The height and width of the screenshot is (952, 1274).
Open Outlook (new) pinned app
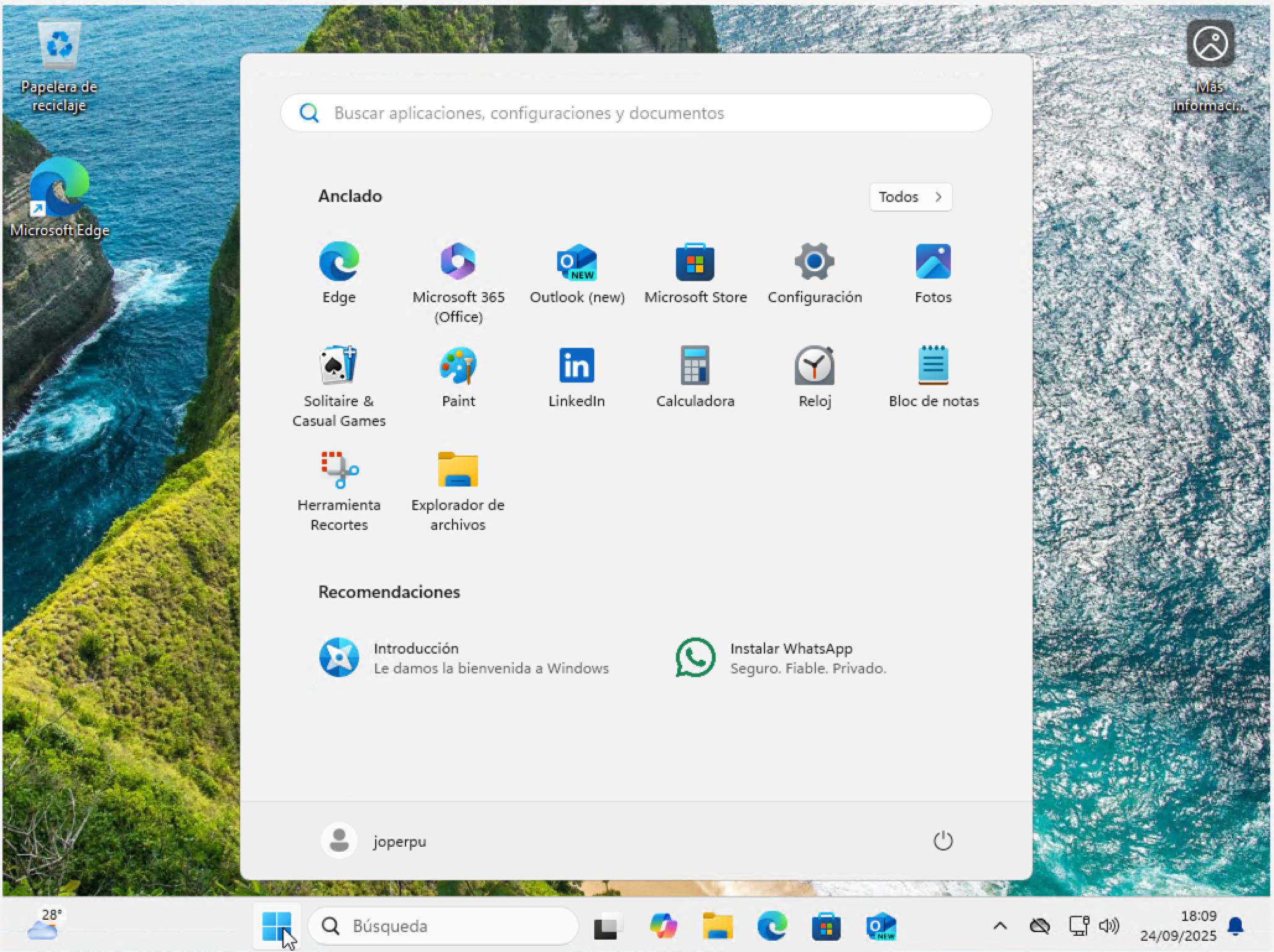pyautogui.click(x=577, y=273)
